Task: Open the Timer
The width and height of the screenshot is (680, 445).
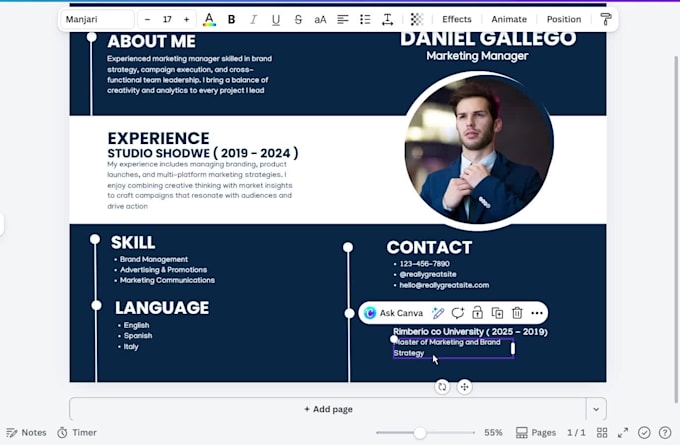Action: click(x=77, y=432)
